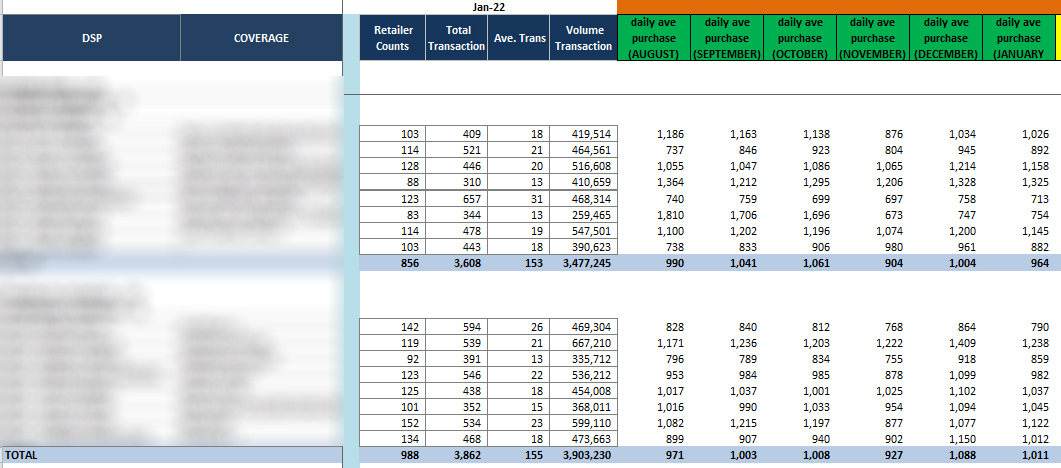Select TOTAL row transactions 3,862
Screen dimensions: 1061x468
click(x=456, y=456)
